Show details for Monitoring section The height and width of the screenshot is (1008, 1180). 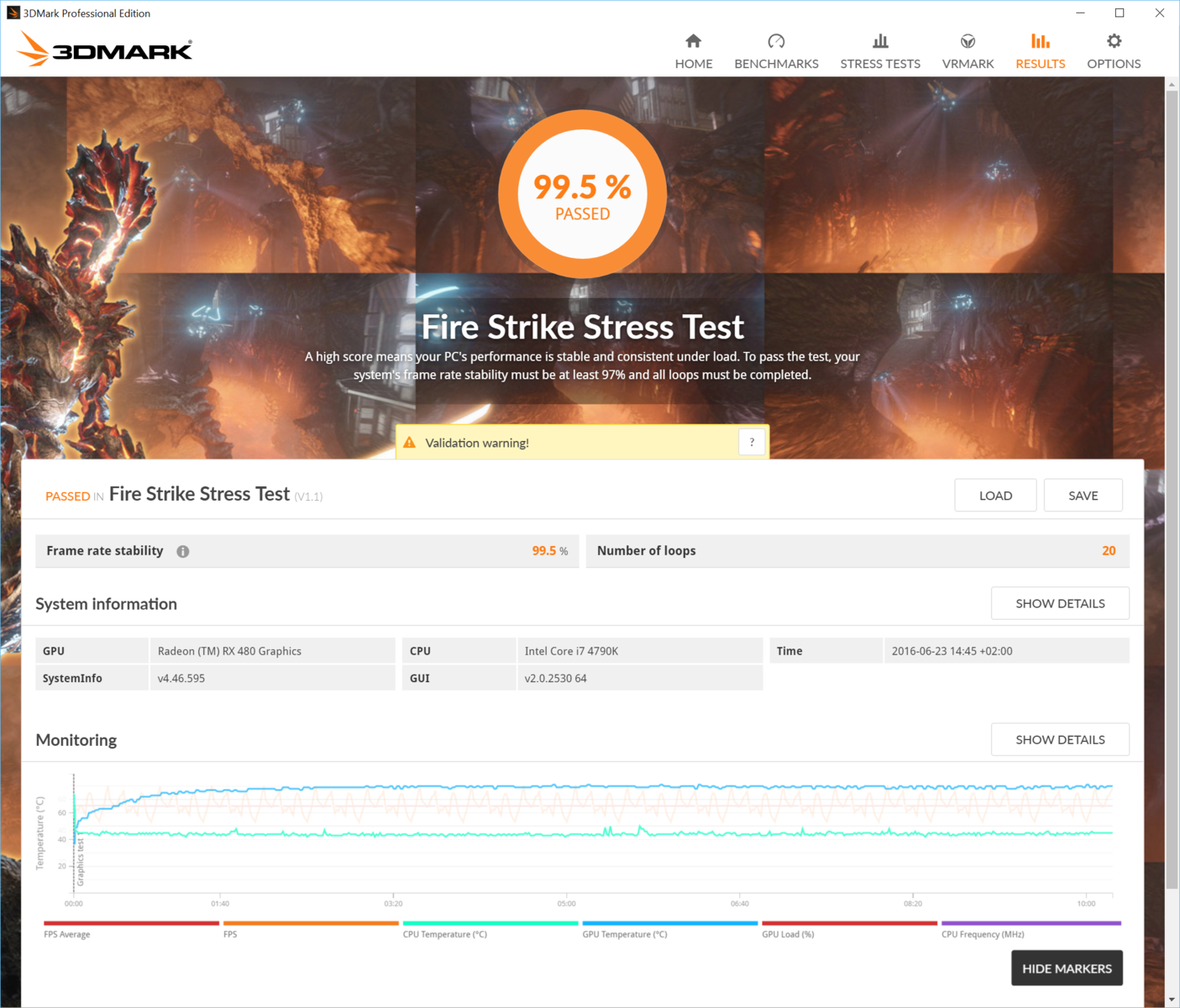[x=1060, y=739]
